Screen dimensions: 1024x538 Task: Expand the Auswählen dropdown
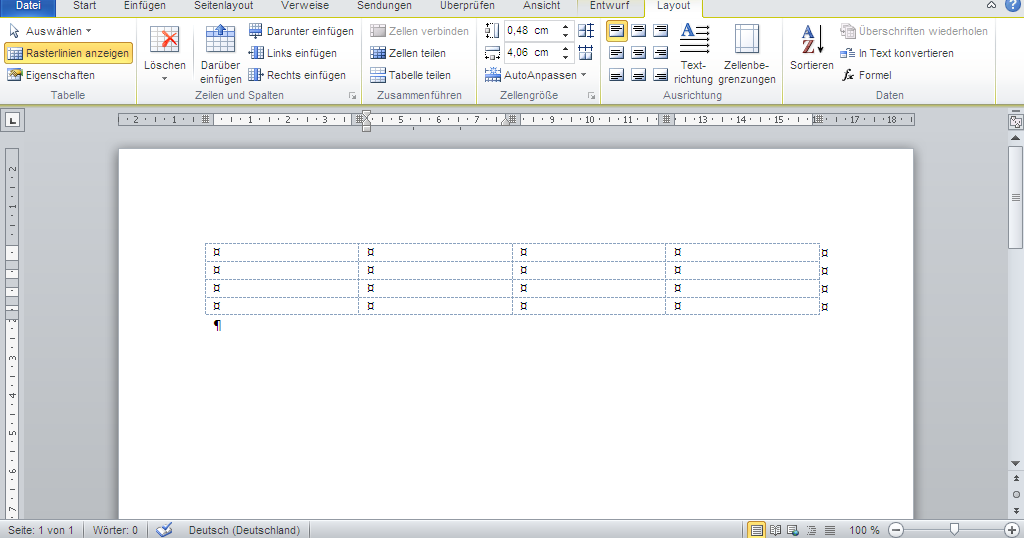pos(50,31)
